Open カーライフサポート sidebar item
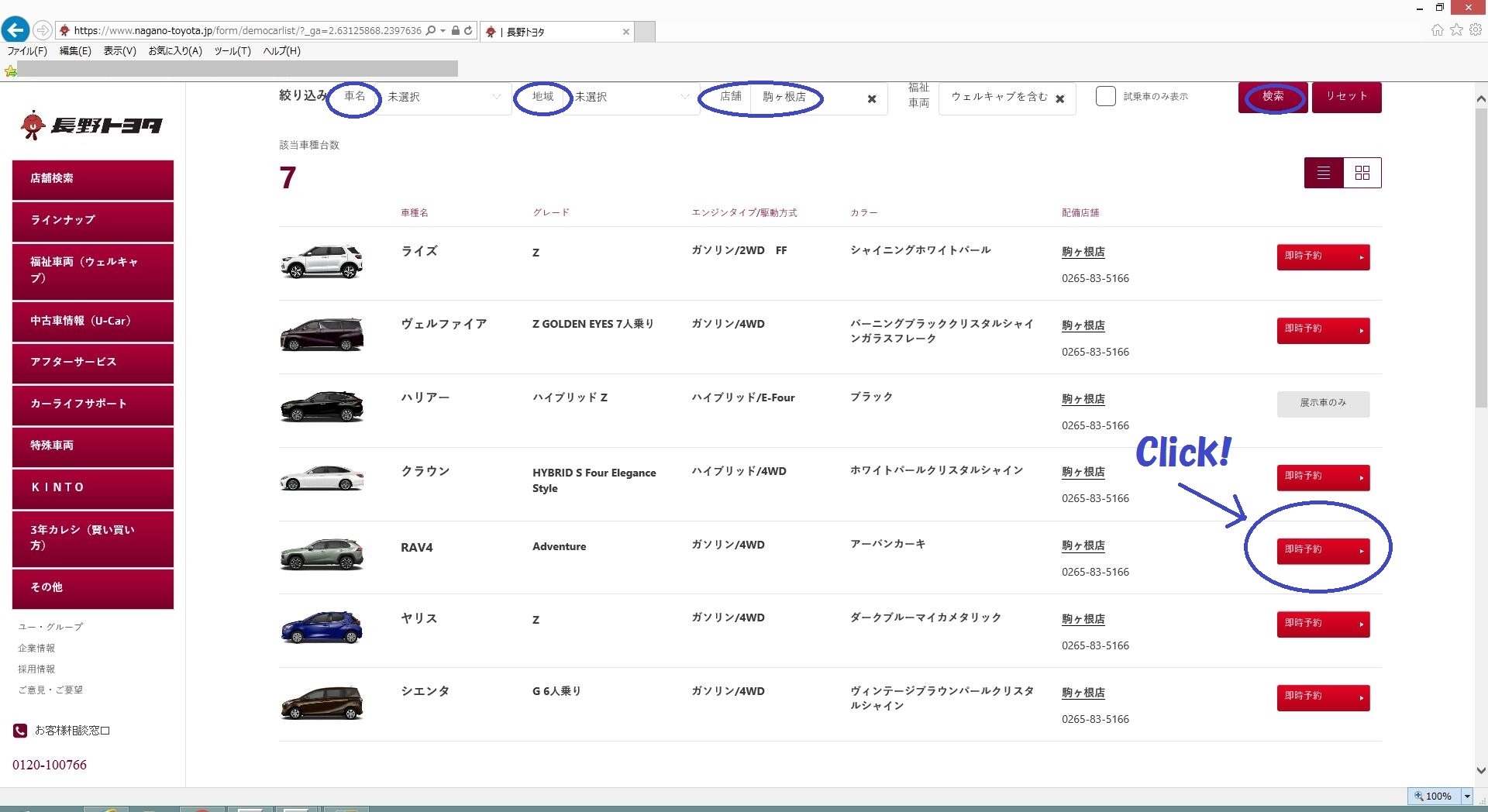 click(x=93, y=404)
